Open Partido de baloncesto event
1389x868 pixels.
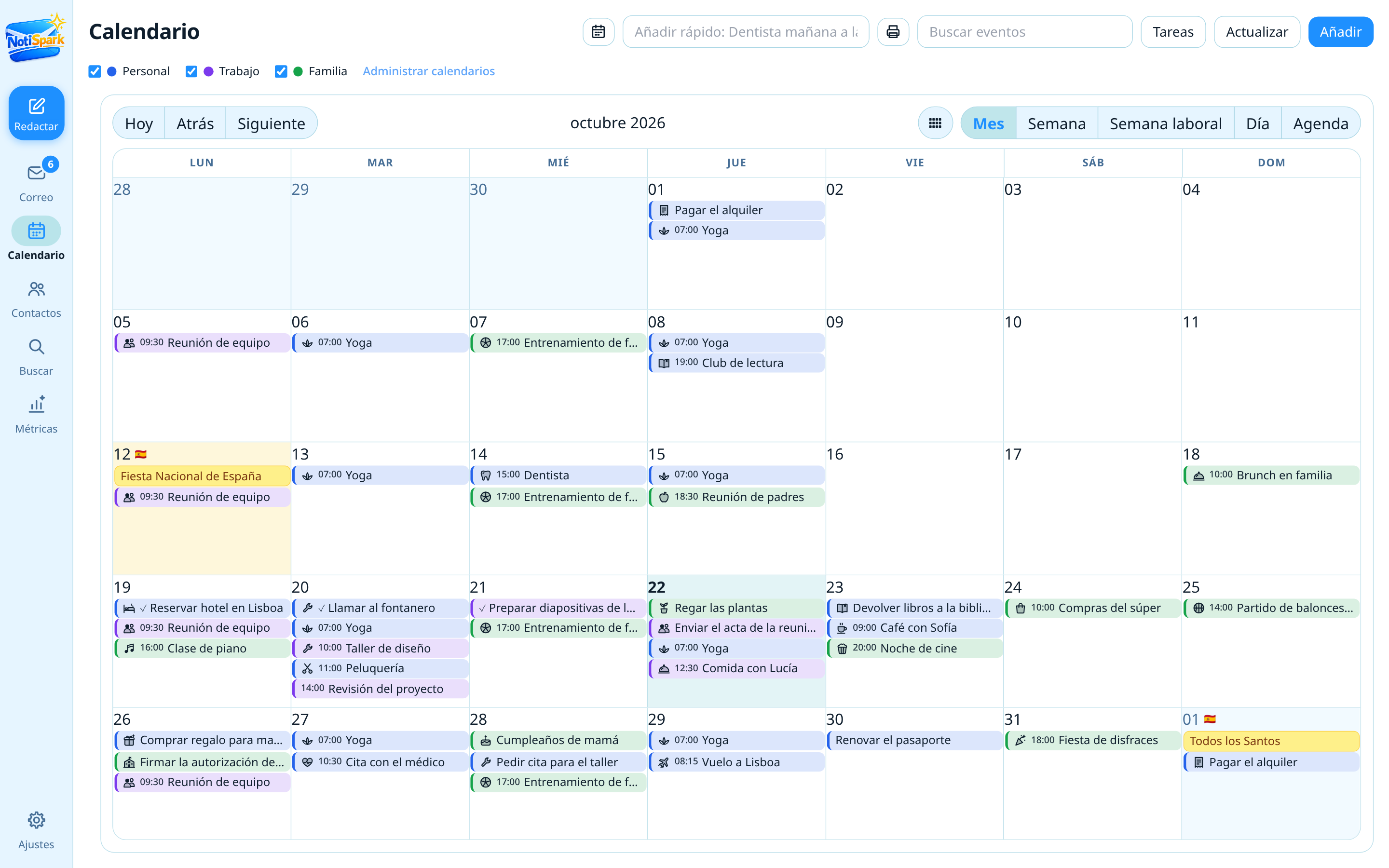pos(1271,608)
